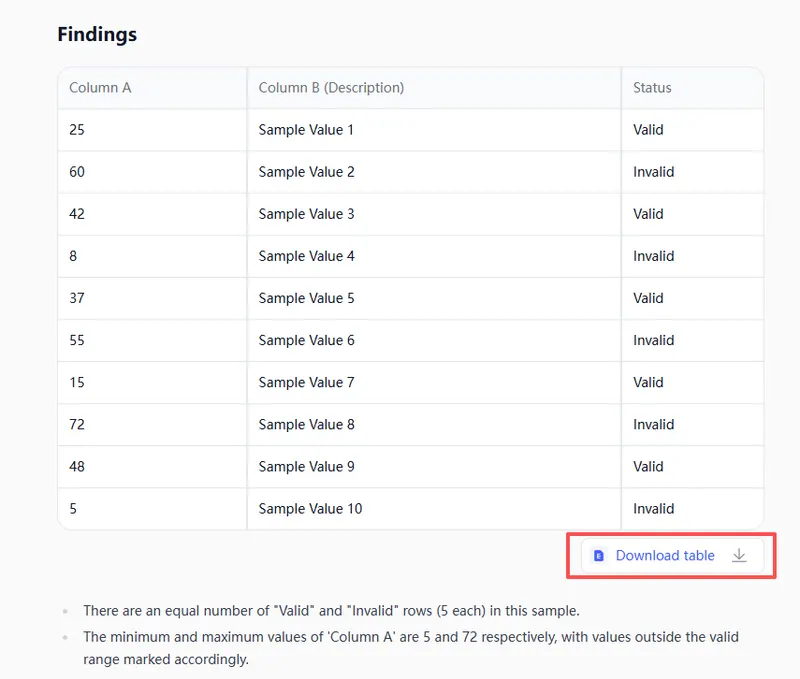Select the Valid status for Sample Value 9

[648, 467]
